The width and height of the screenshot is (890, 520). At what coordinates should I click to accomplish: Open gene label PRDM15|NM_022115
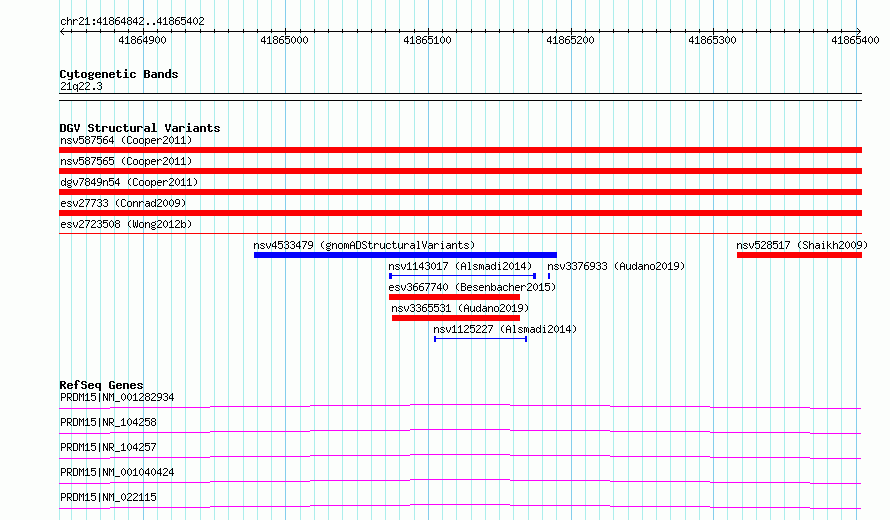click(108, 497)
